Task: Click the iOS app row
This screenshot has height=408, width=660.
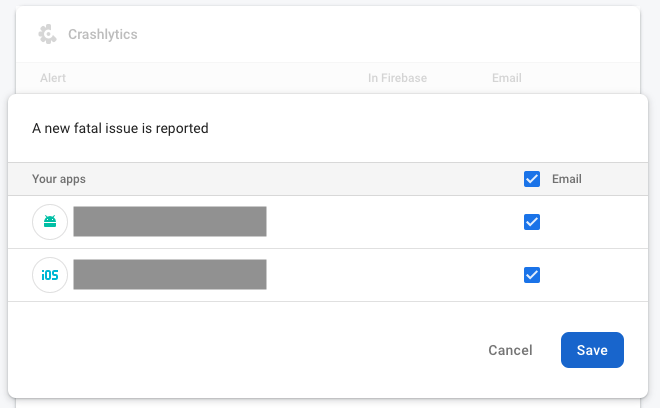Action: click(x=328, y=275)
